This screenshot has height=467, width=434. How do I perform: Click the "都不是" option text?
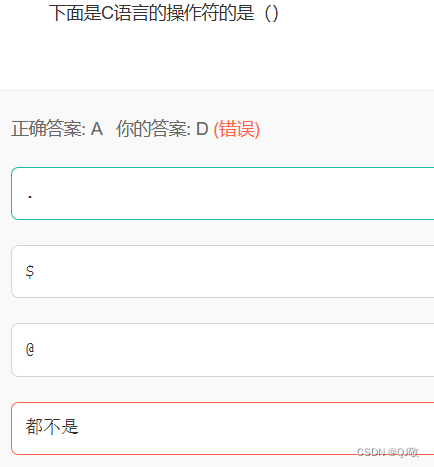click(52, 427)
